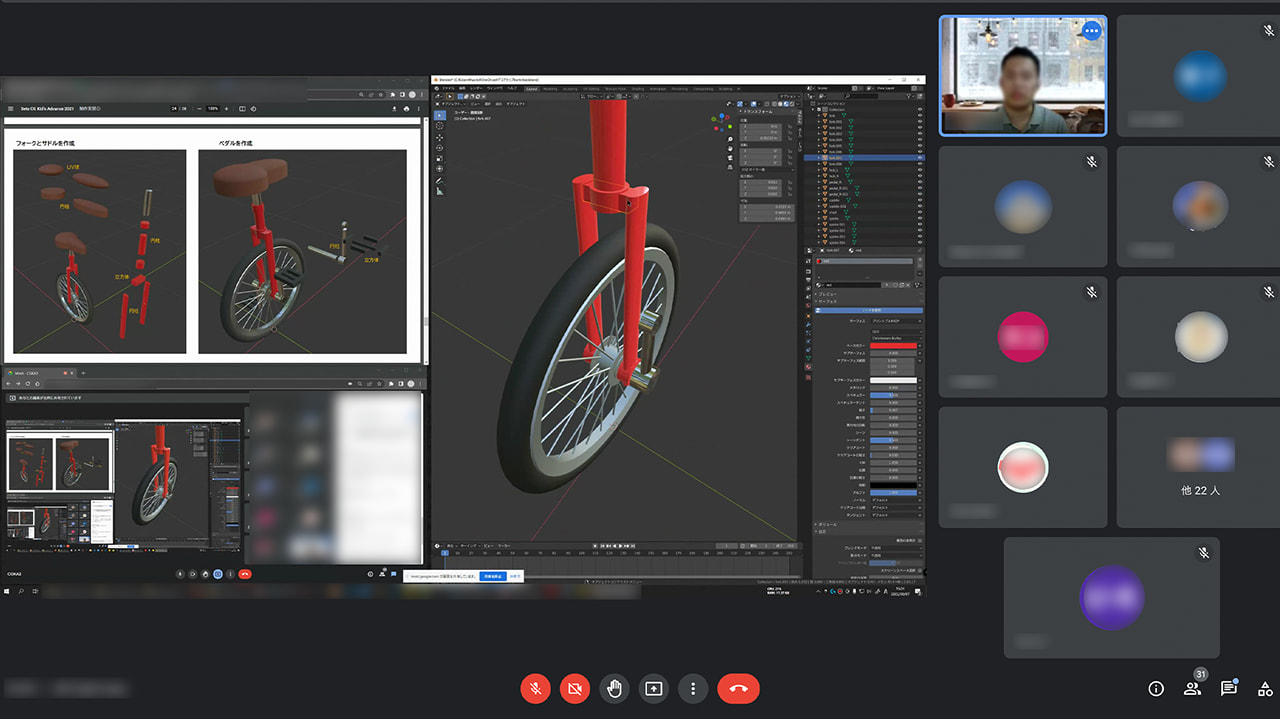Viewport: 1280px width, 719px height.
Task: Hide the highlighted fork object via eye icon
Action: [x=920, y=158]
